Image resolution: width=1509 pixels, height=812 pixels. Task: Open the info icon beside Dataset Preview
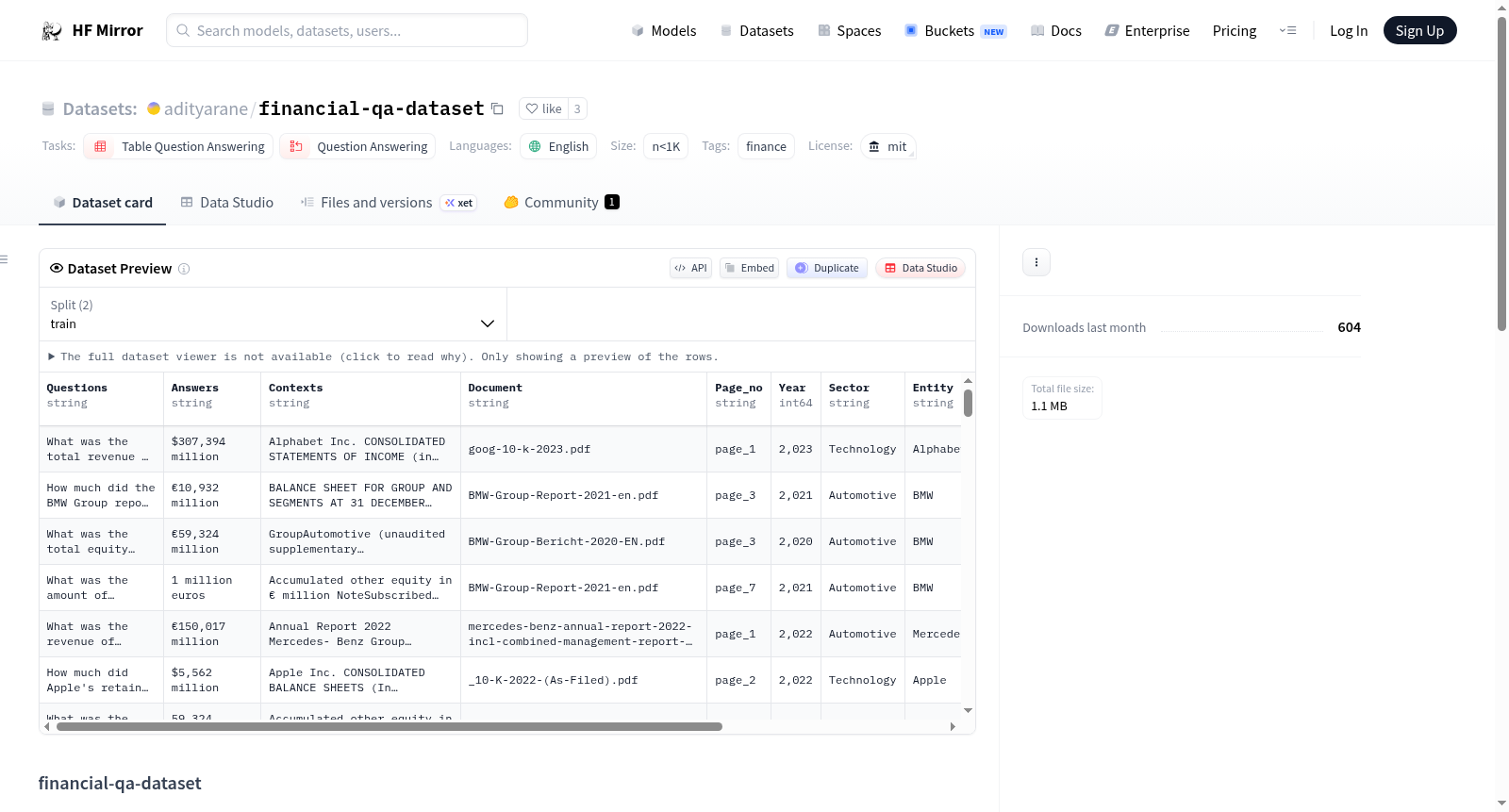pyautogui.click(x=184, y=269)
